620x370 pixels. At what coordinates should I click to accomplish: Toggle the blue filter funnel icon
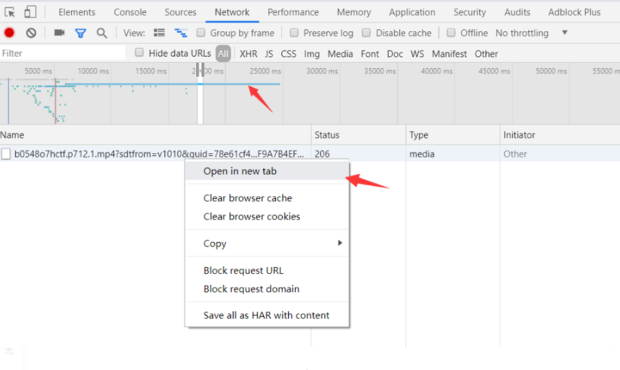tap(81, 33)
